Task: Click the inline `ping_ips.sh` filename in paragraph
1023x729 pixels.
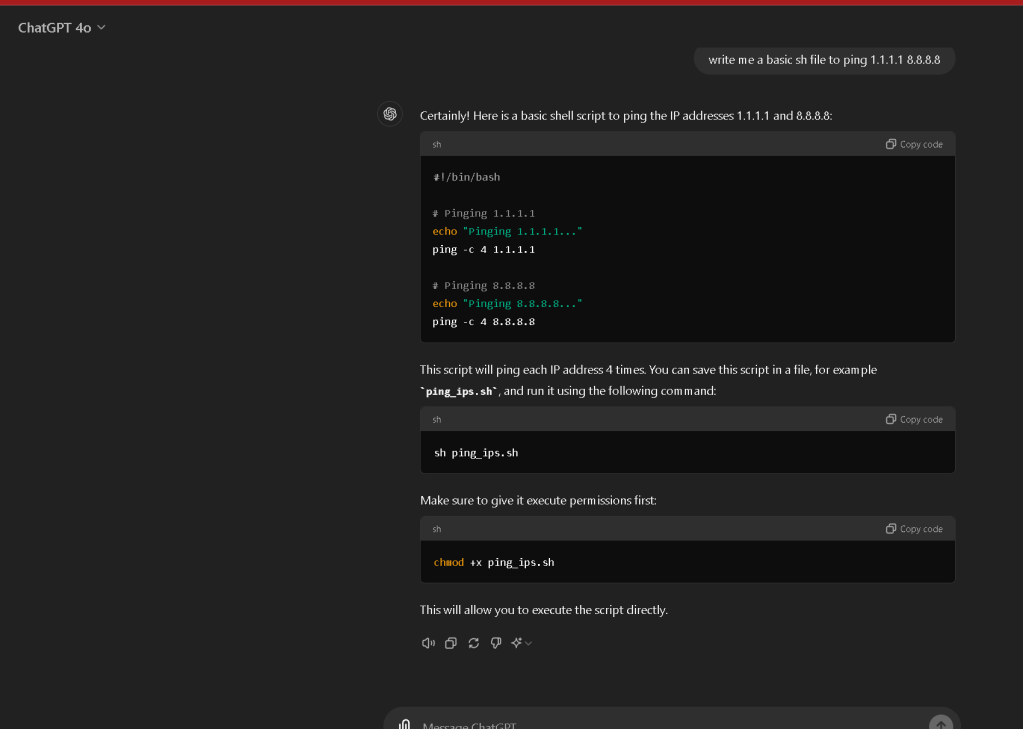Action: (x=459, y=392)
